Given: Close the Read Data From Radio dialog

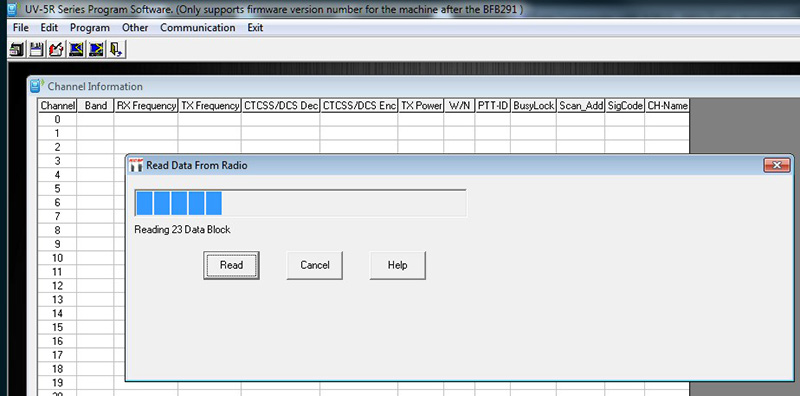Looking at the screenshot, I should (777, 165).
